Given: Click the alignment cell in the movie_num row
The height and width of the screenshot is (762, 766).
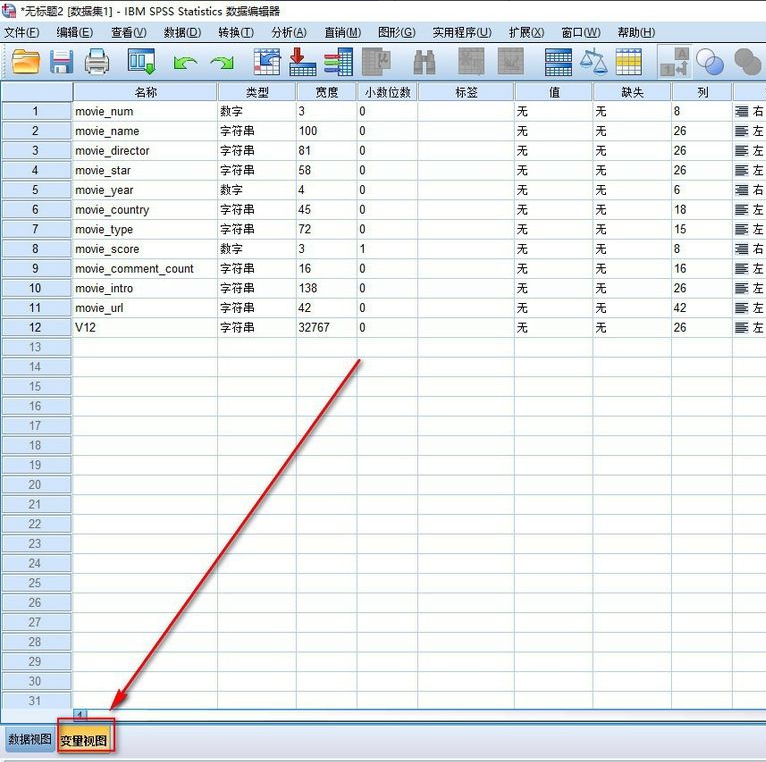Looking at the screenshot, I should coord(749,111).
